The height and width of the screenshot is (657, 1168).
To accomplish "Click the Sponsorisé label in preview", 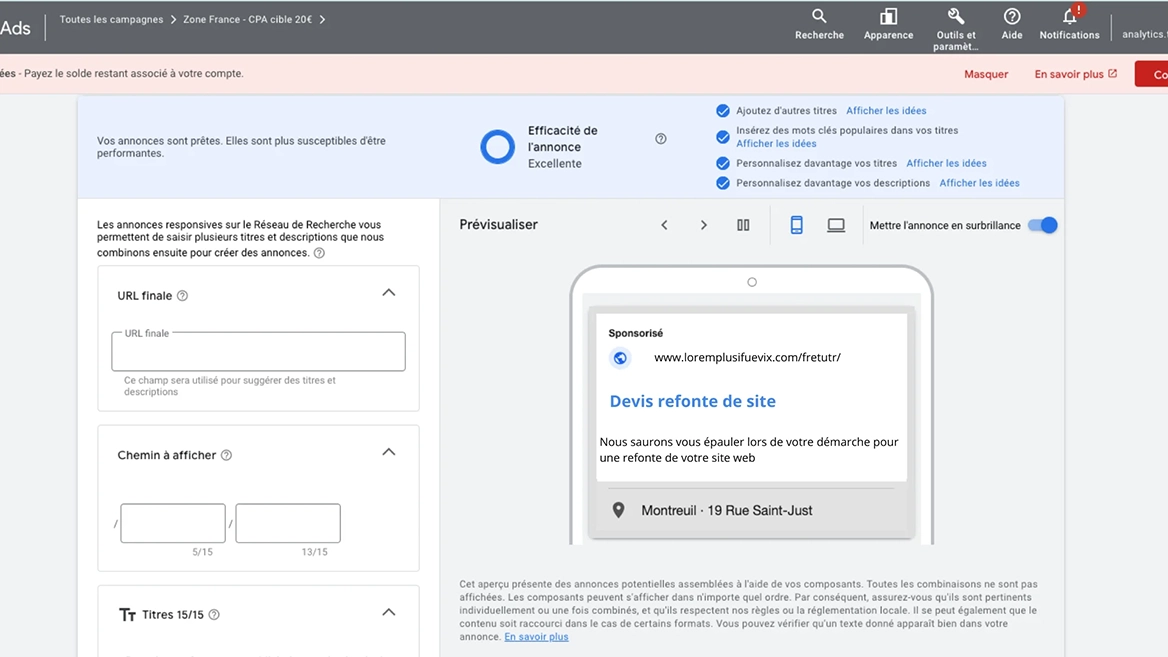I will pyautogui.click(x=635, y=333).
